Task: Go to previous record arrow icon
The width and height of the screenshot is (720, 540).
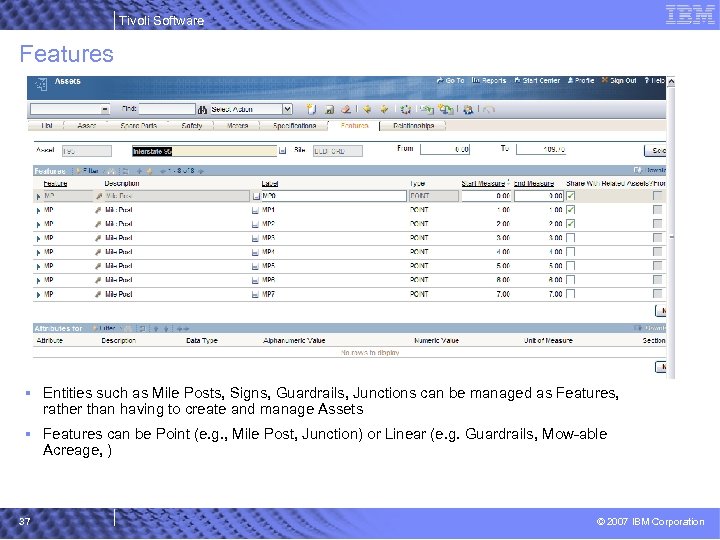Action: (366, 109)
